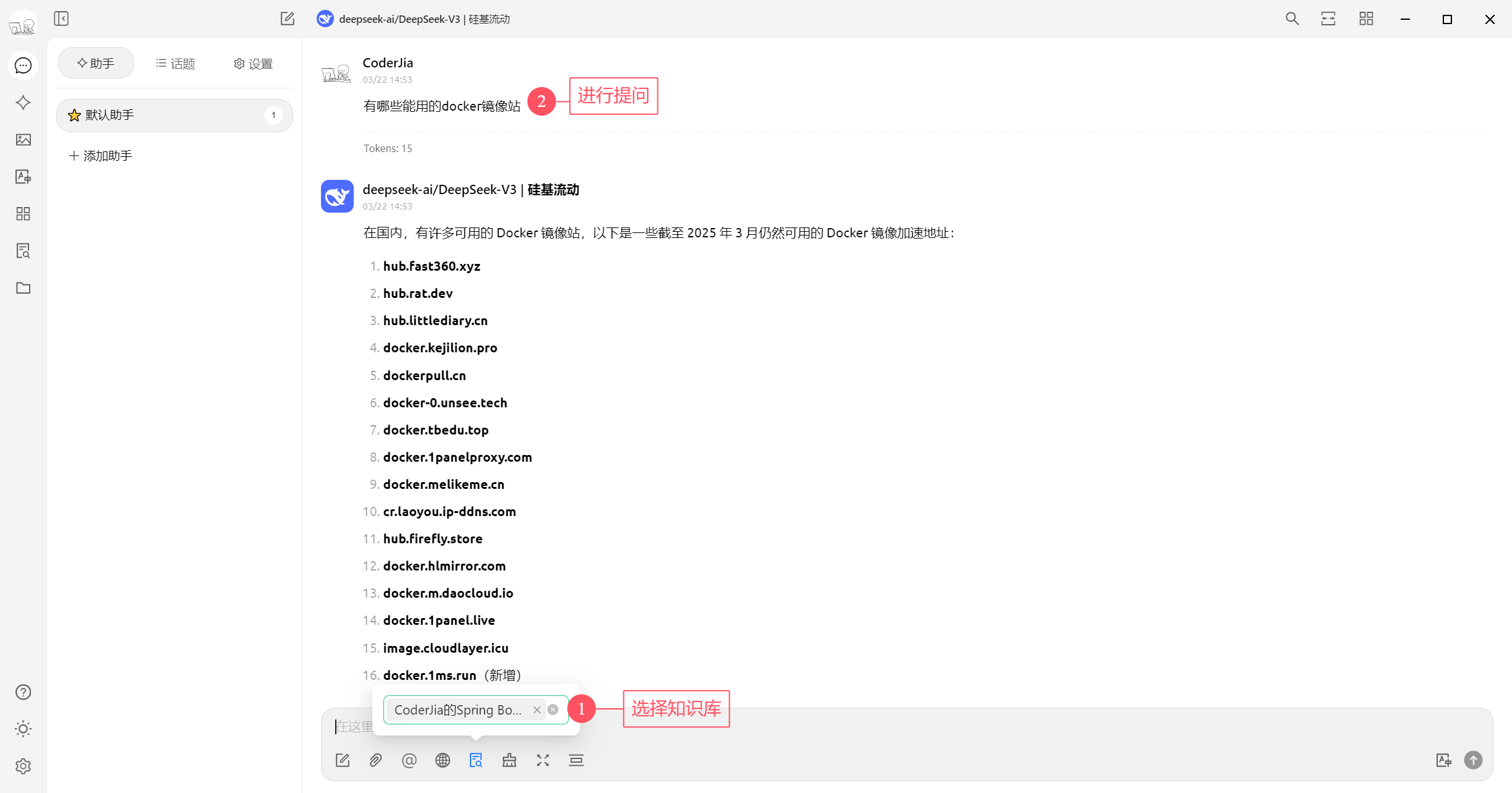Open the chat assistant sidebar icon
This screenshot has height=793, width=1512.
[x=23, y=66]
